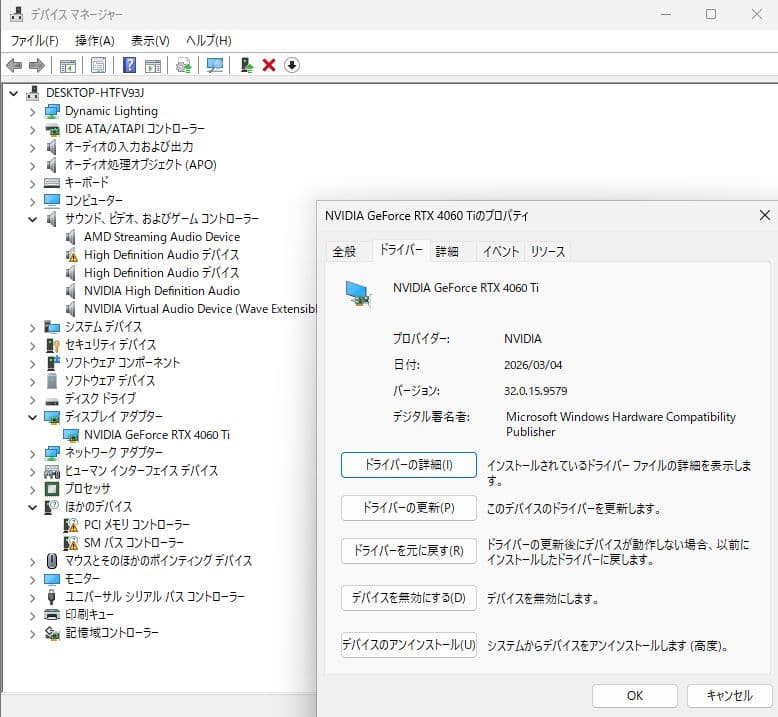Click the mouse icon for マウス devices
Image resolution: width=778 pixels, height=717 pixels.
click(x=52, y=561)
